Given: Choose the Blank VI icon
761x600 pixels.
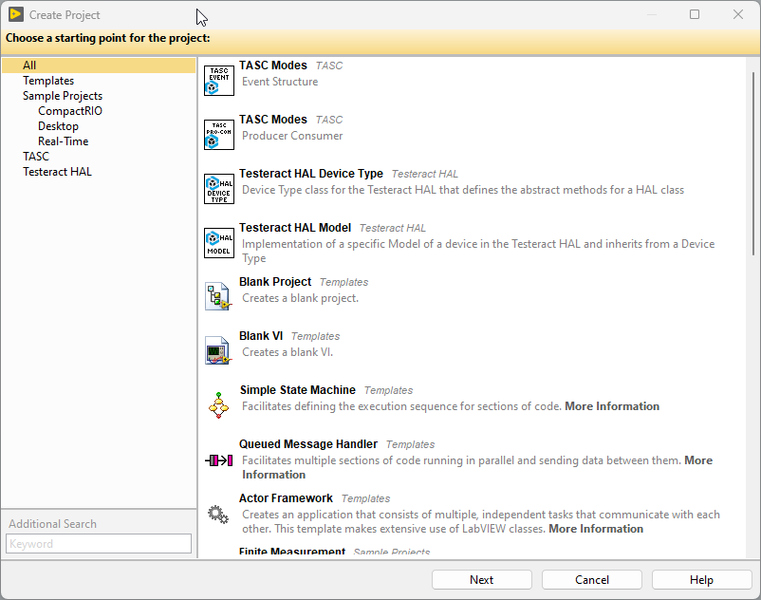Looking at the screenshot, I should click(219, 351).
